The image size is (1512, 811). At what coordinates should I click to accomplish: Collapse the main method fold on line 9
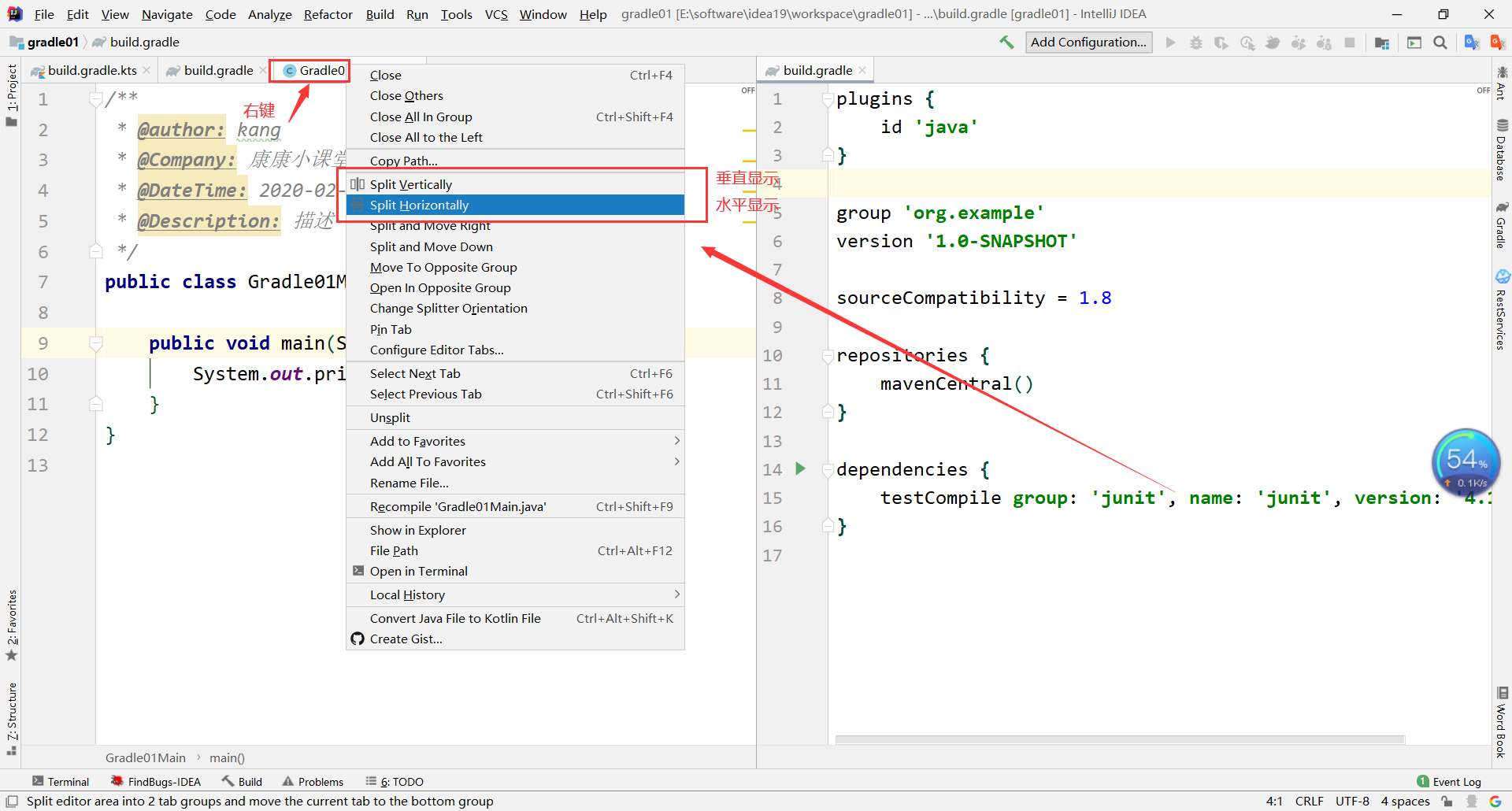click(x=95, y=343)
